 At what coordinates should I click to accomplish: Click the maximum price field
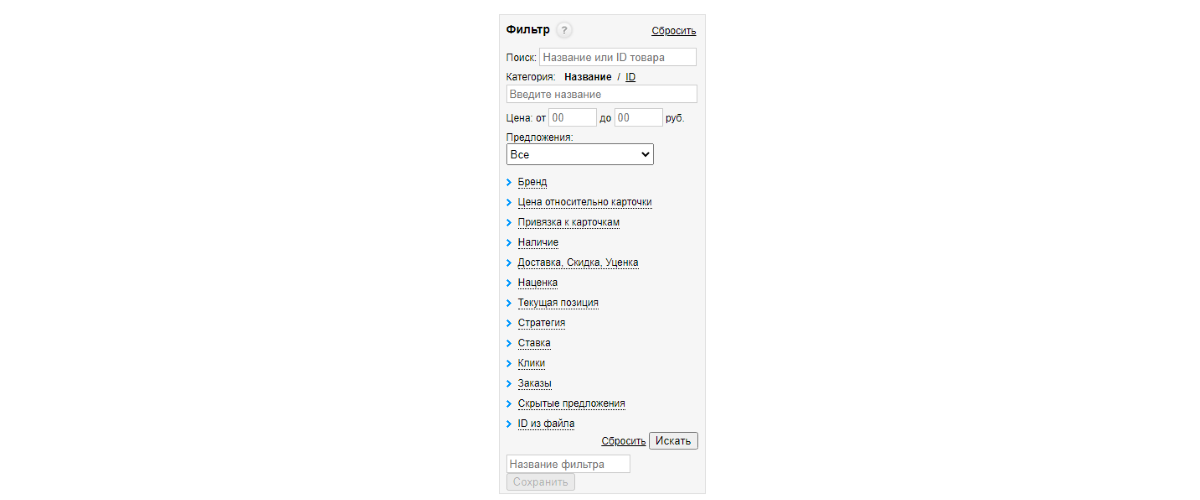(x=637, y=118)
